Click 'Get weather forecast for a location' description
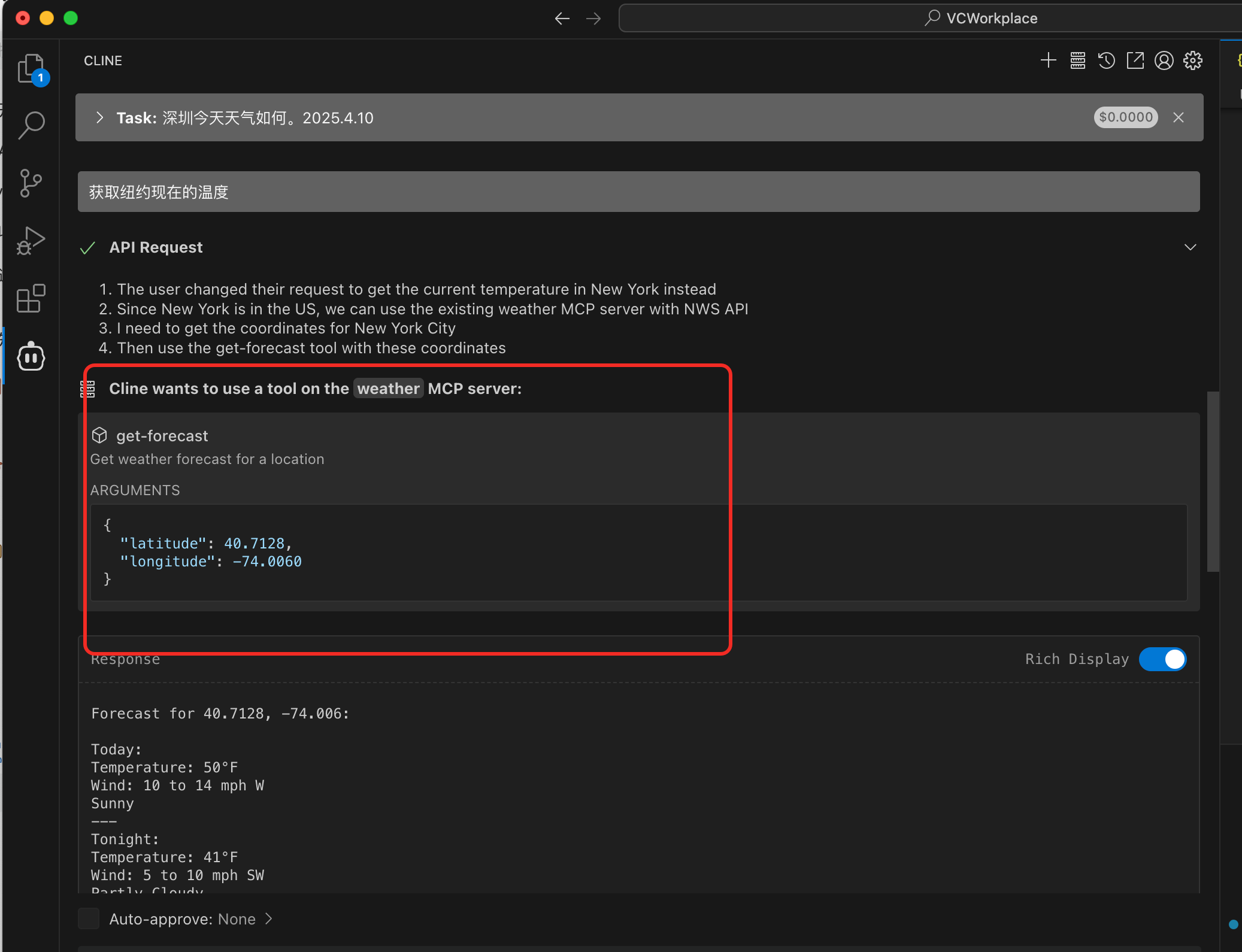The image size is (1242, 952). point(207,459)
